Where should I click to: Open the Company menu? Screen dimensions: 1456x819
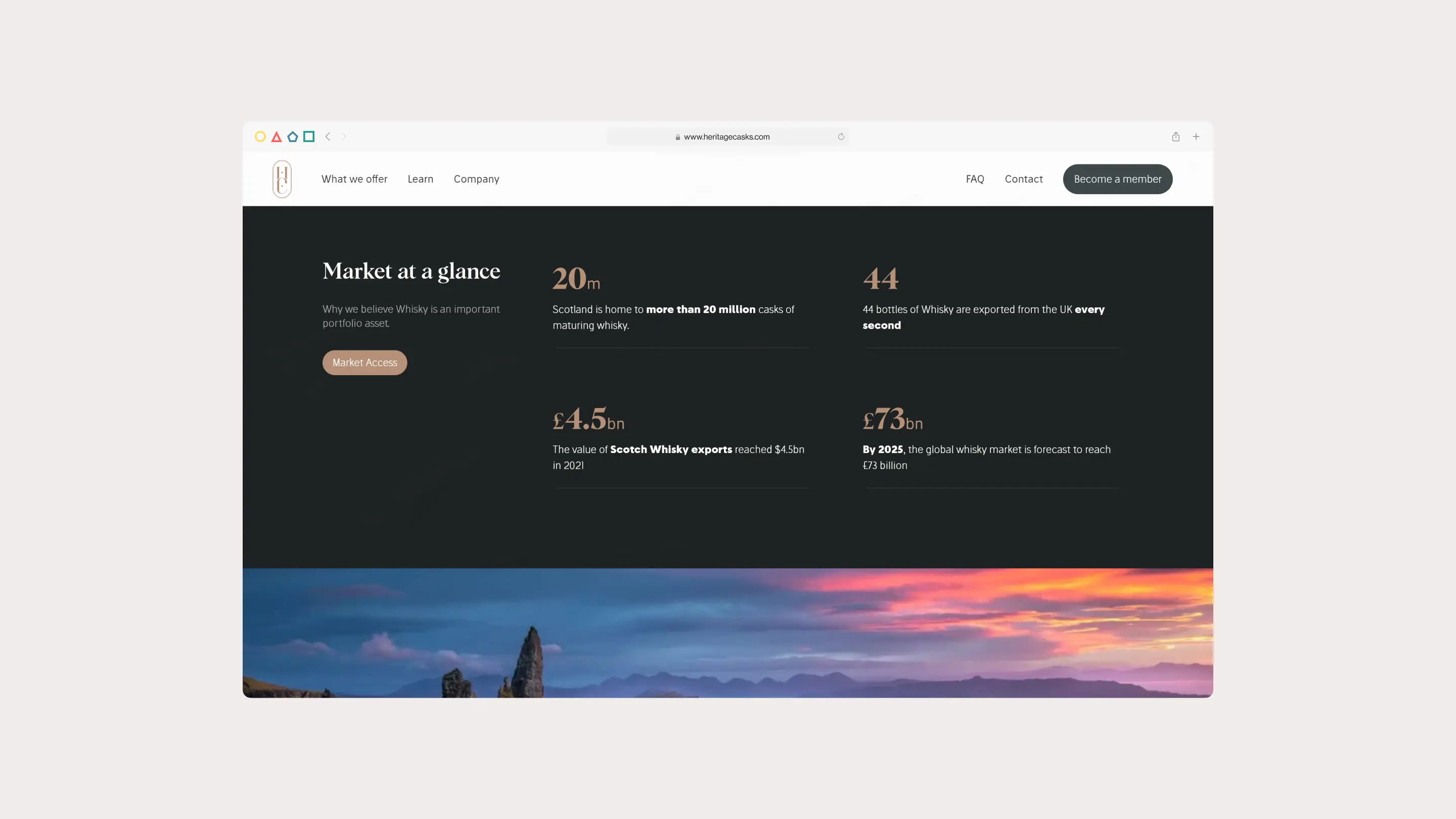pos(476,179)
